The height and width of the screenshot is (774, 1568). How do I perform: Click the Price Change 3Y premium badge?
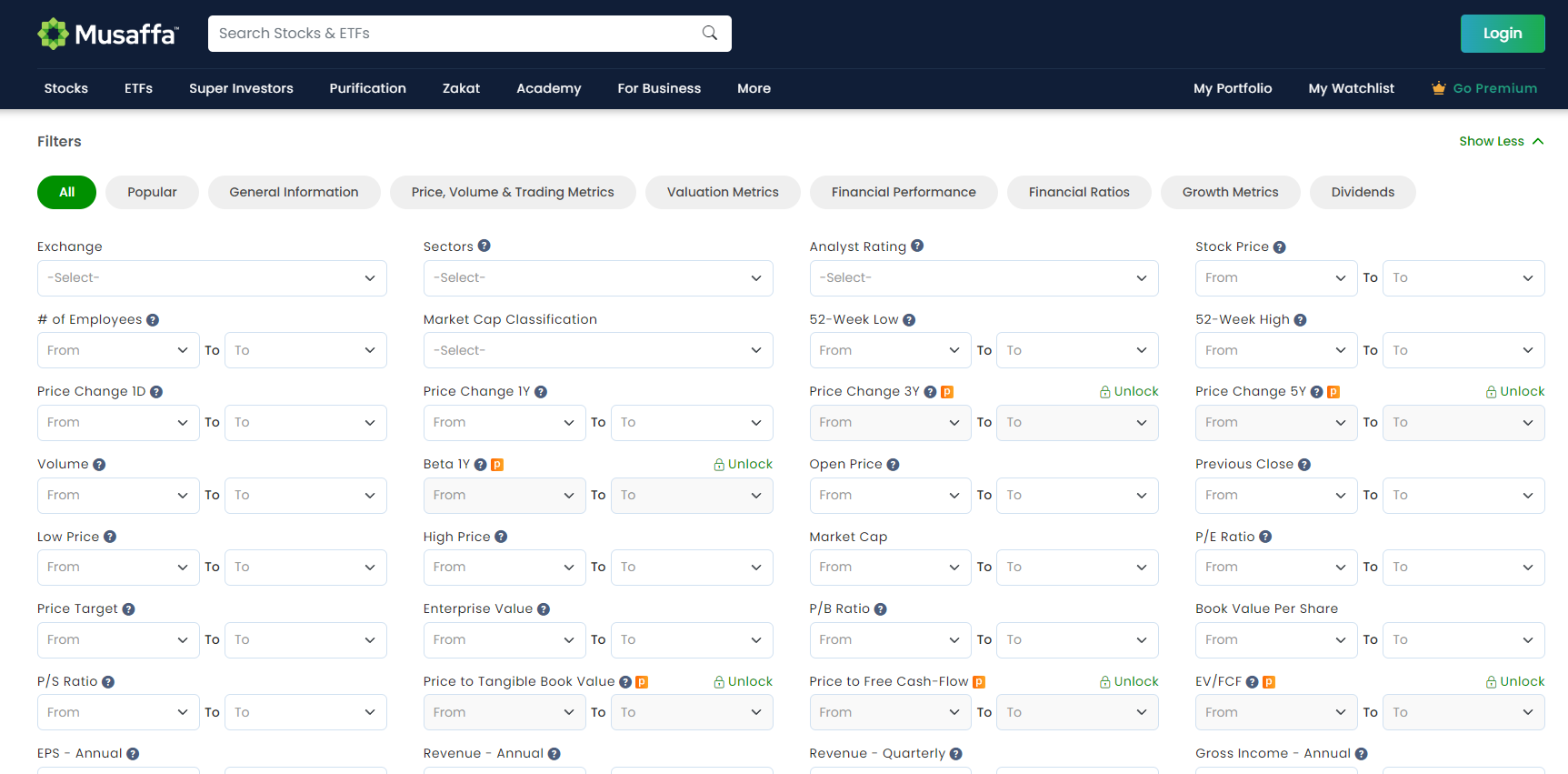coord(946,392)
